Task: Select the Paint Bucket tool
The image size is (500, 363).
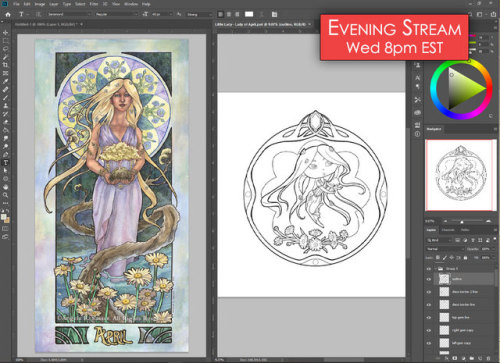Action: click(x=5, y=130)
